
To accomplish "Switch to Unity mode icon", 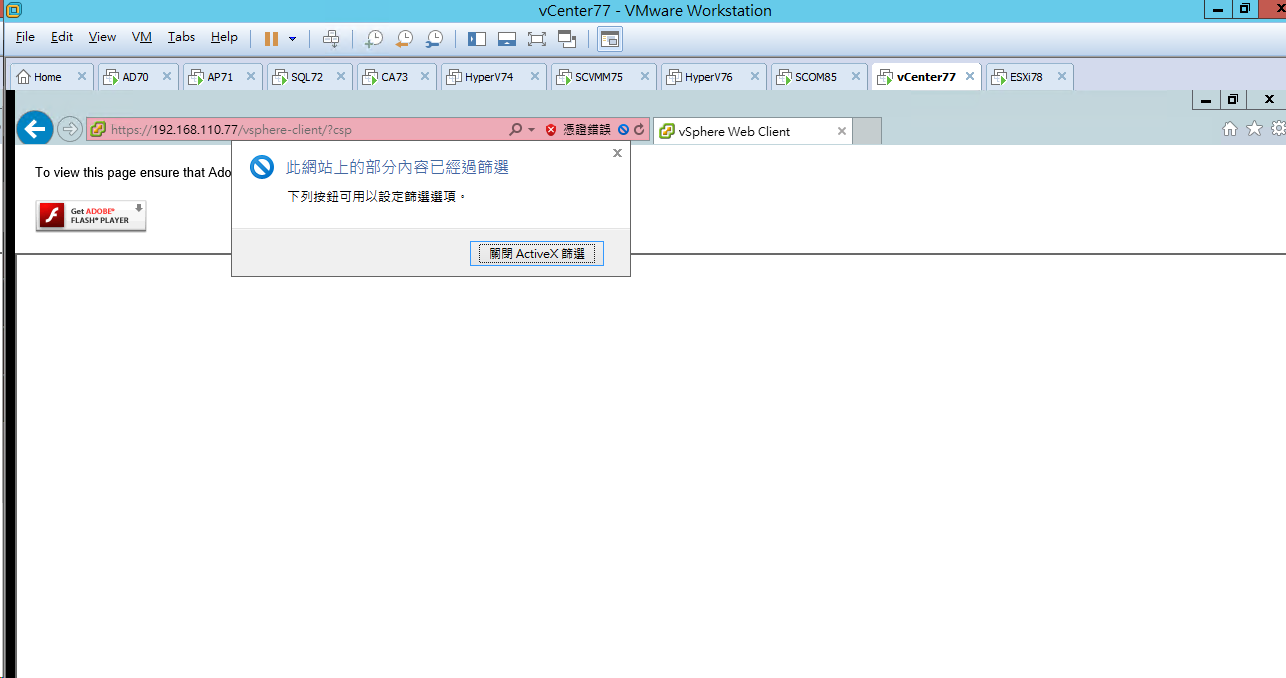I will tap(567, 39).
